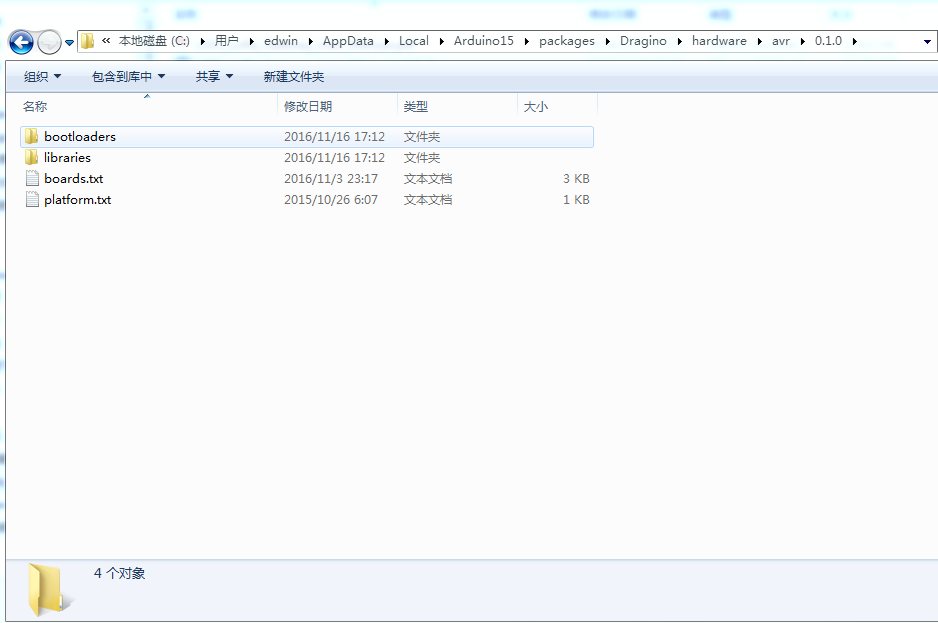Expand arrow after packages breadcrumb
Image resolution: width=938 pixels, height=623 pixels.
point(608,41)
